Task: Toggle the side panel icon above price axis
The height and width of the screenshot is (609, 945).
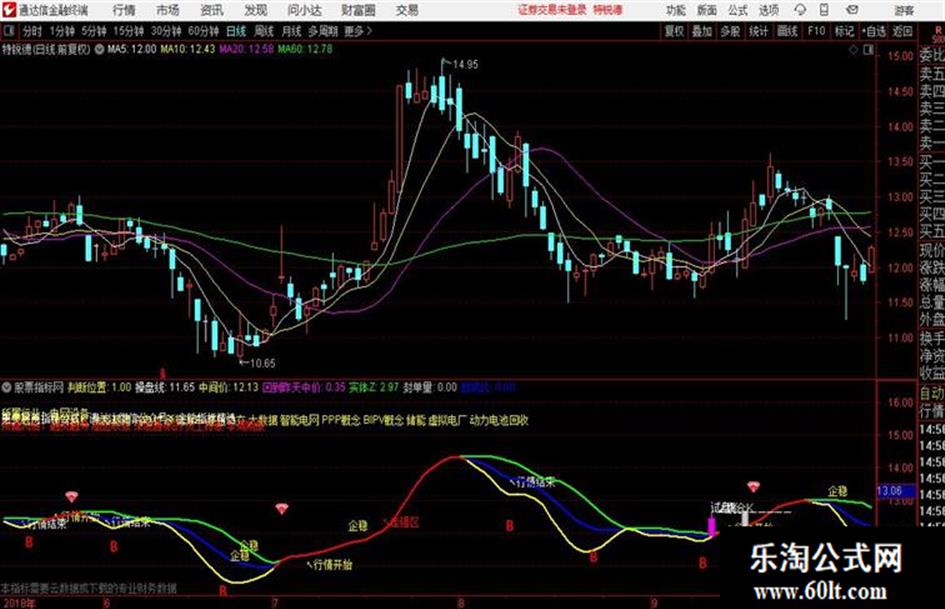Action: (x=868, y=50)
